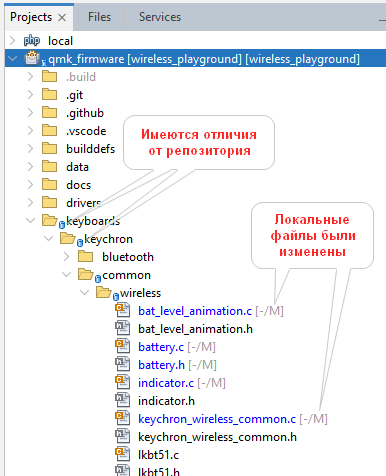This screenshot has height=476, width=386.
Task: Expand the bluetooth folder
Action: click(x=67, y=256)
